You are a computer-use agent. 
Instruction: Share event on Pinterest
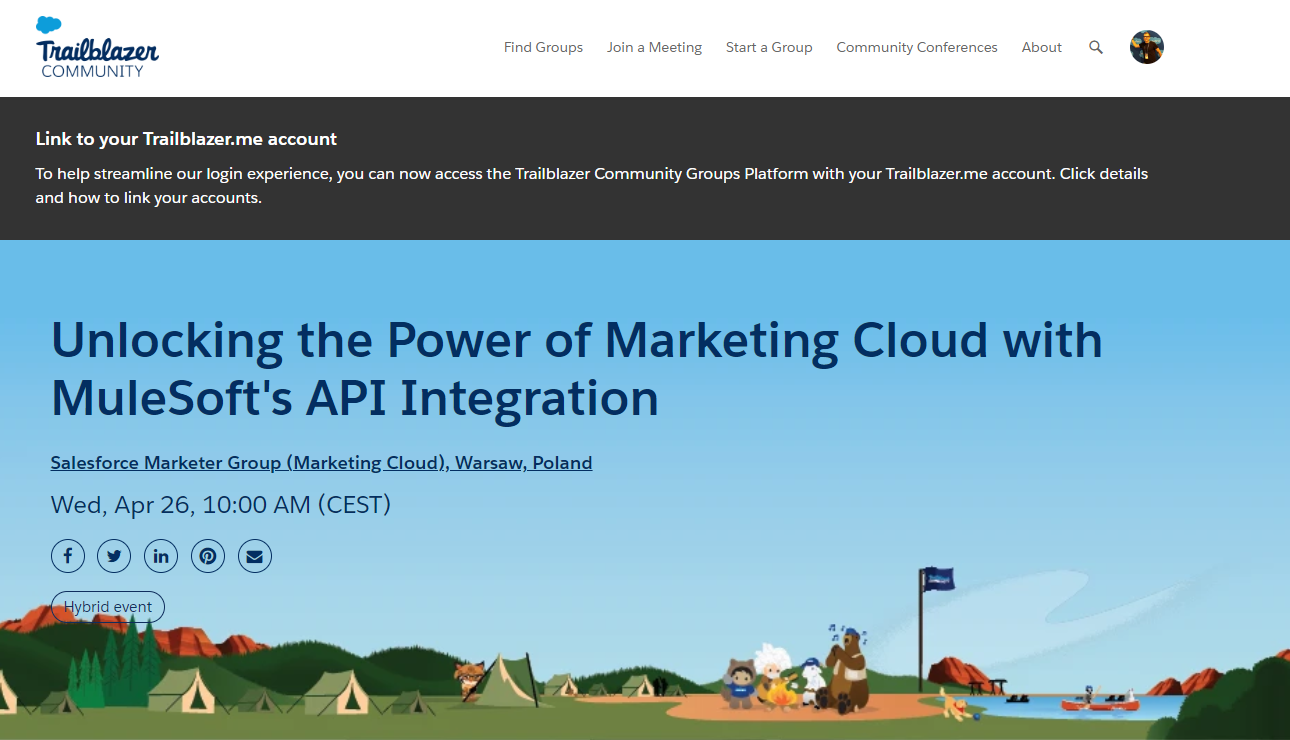click(208, 556)
